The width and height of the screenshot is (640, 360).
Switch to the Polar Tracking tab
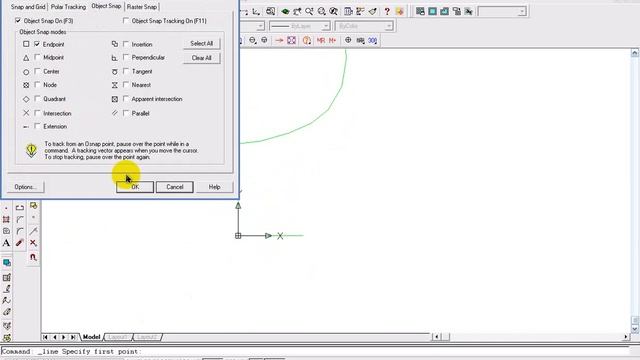point(68,7)
